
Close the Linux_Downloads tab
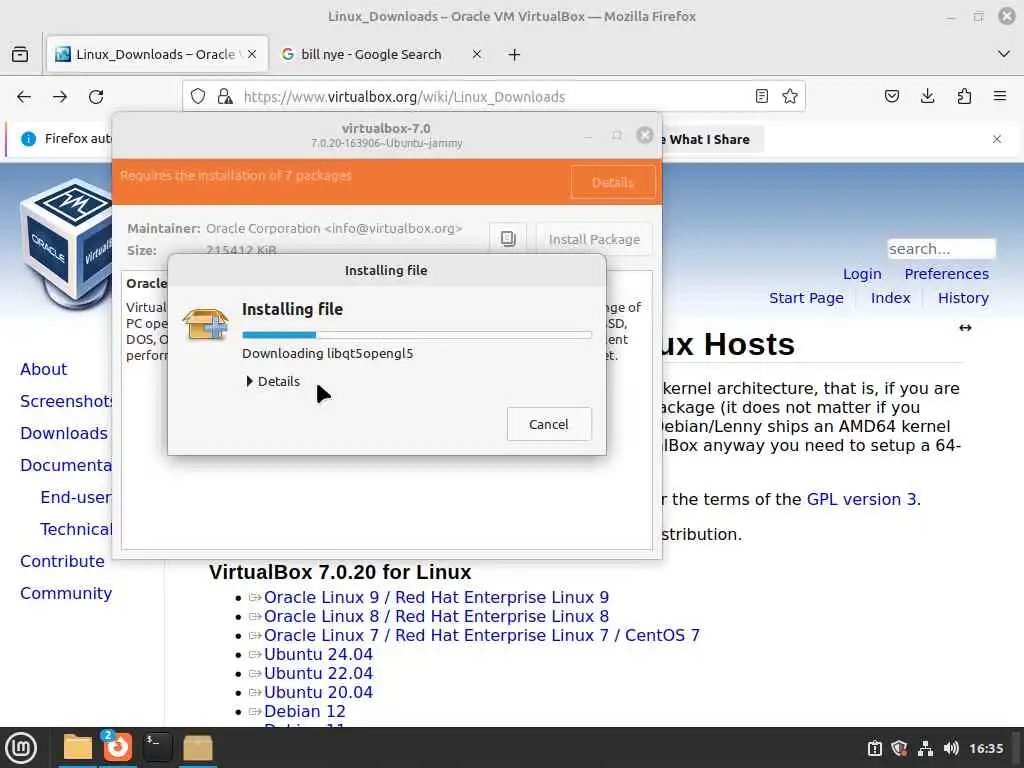(252, 54)
